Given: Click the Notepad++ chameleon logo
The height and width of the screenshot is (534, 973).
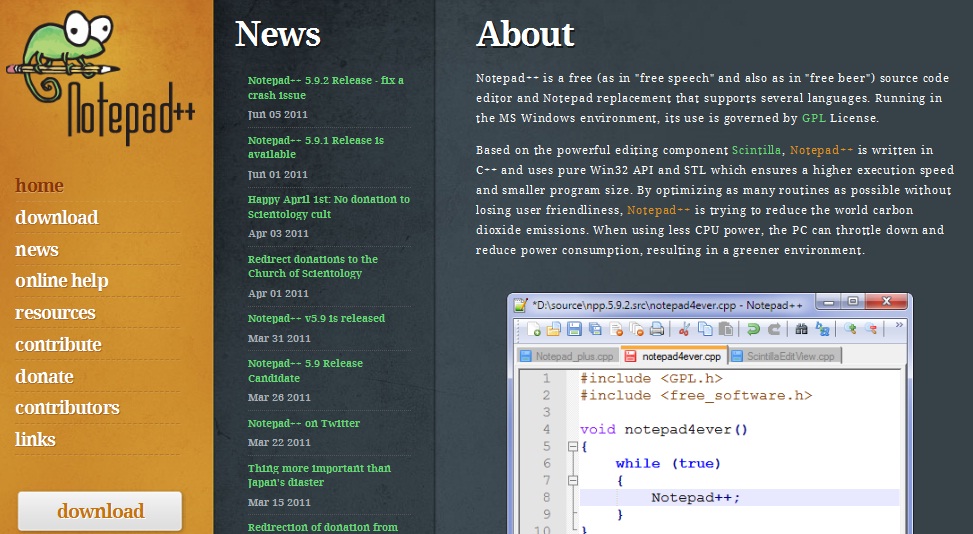Looking at the screenshot, I should pos(101,78).
